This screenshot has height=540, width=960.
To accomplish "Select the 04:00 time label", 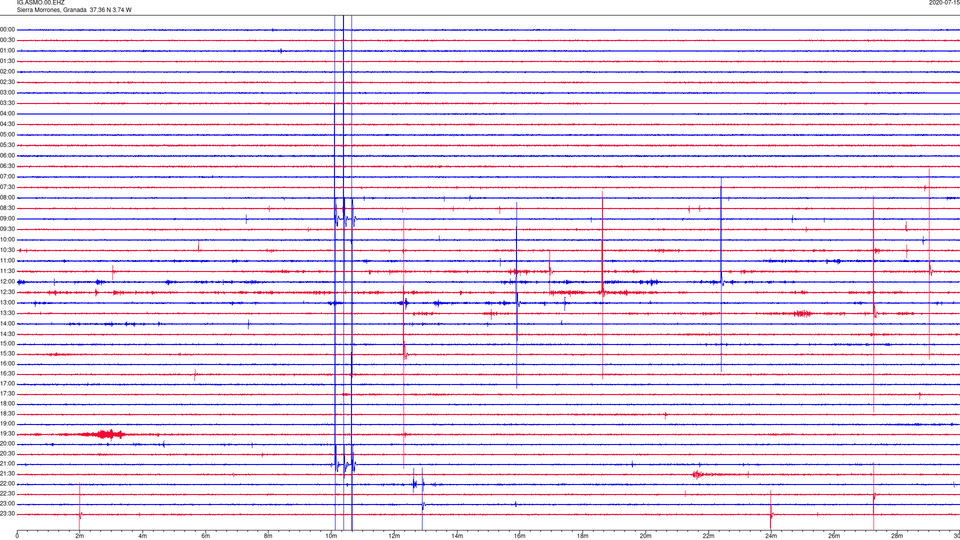I will tap(8, 114).
